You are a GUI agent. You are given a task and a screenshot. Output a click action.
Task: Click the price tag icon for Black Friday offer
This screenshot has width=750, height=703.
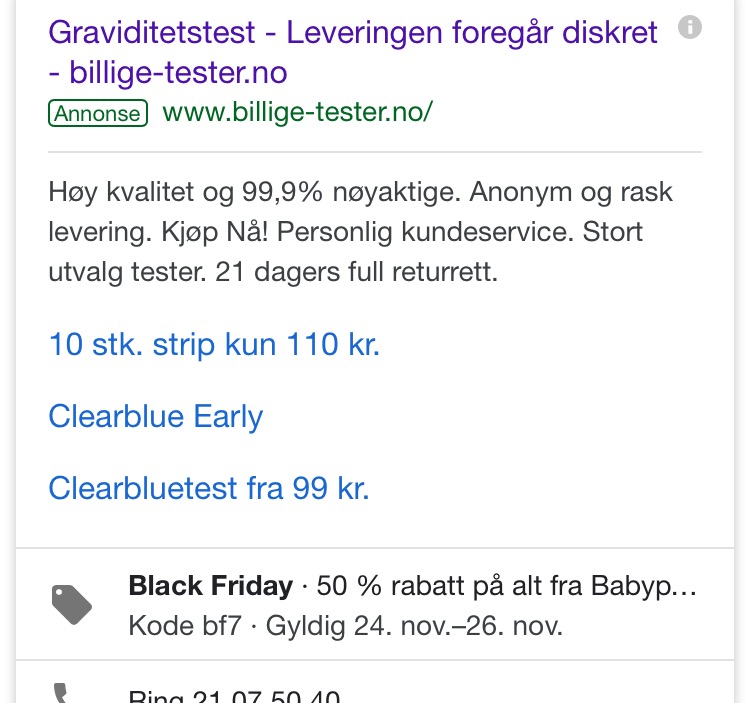coord(72,604)
